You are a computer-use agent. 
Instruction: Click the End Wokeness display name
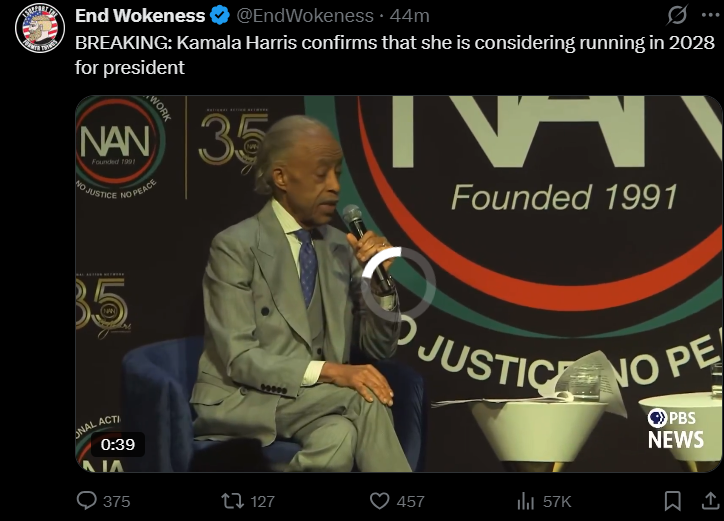[140, 16]
